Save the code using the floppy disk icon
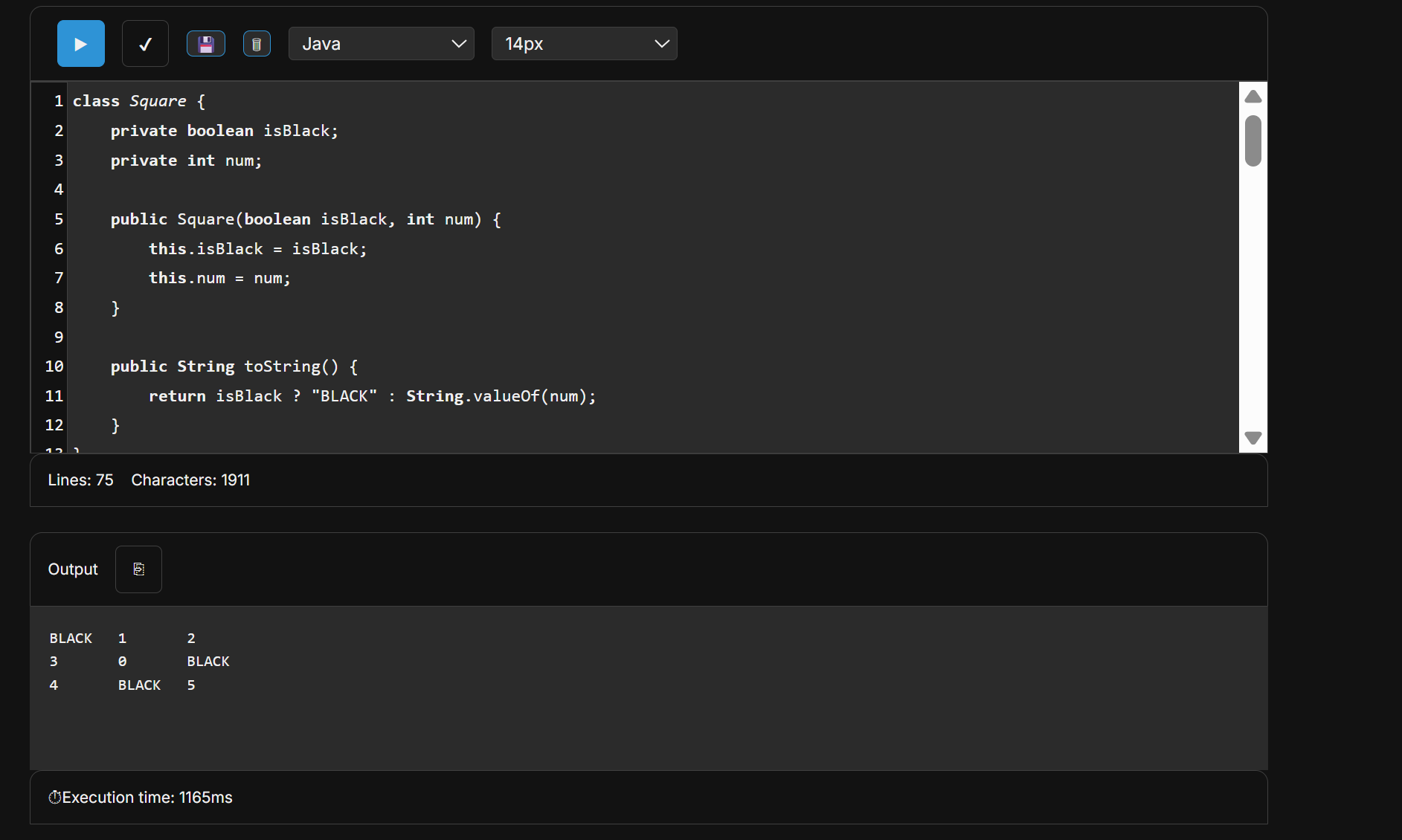The width and height of the screenshot is (1402, 840). (206, 44)
